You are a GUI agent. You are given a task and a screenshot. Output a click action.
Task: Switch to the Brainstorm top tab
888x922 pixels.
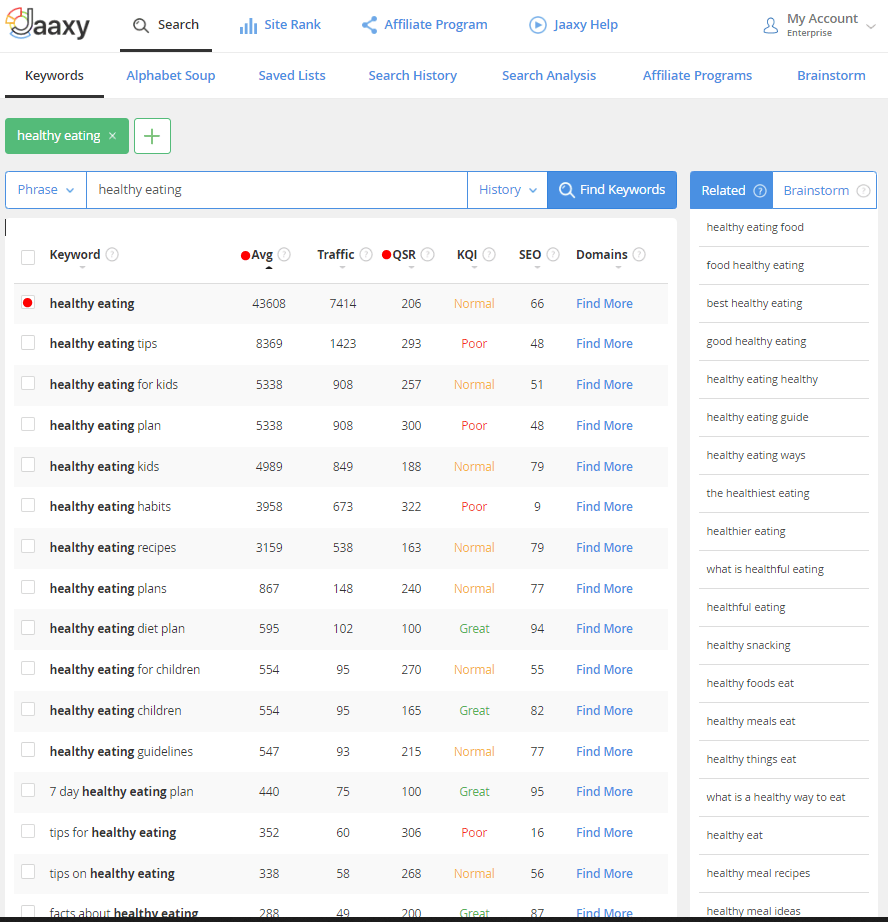(831, 76)
